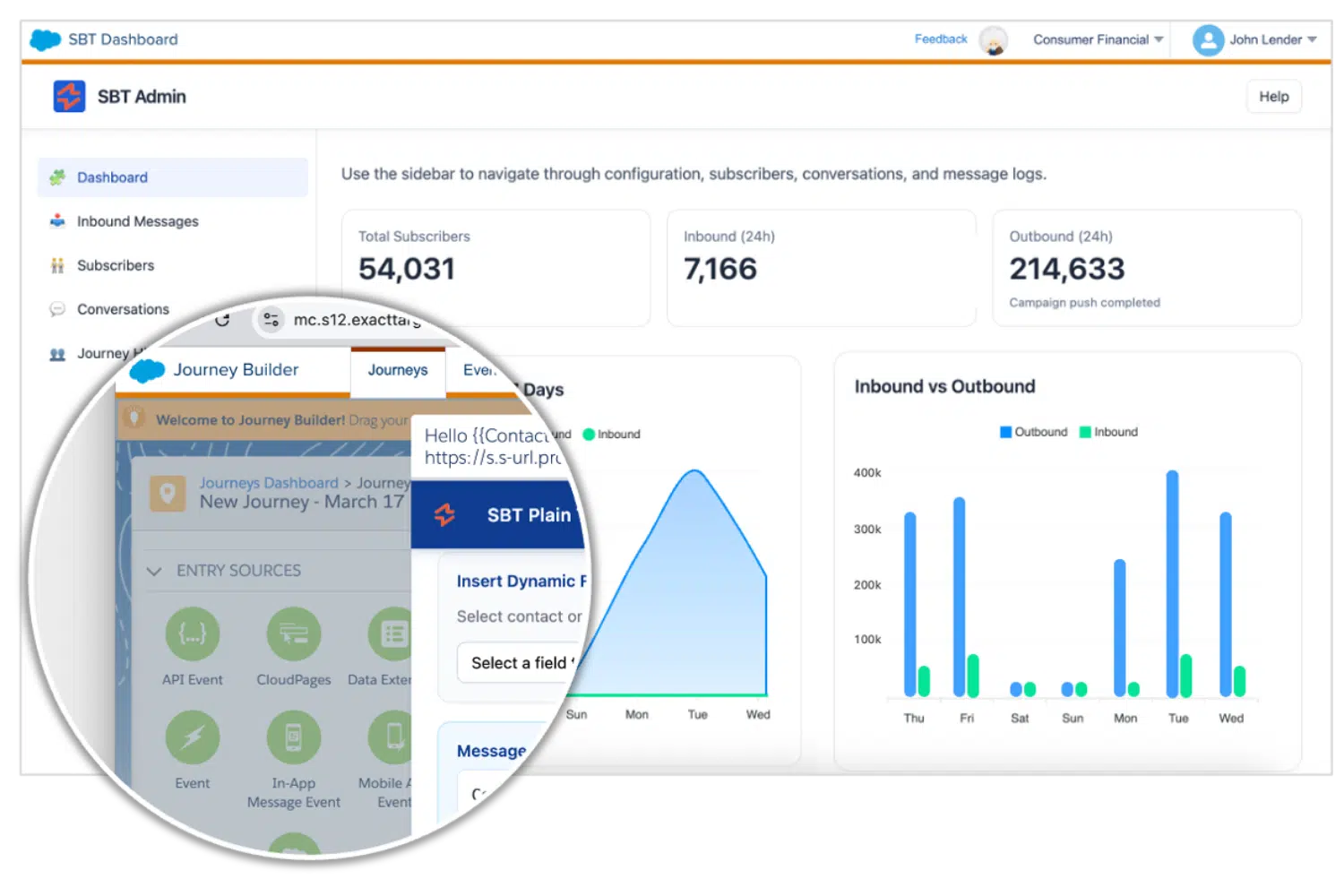Viewport: 1344px width, 896px height.
Task: Open the Einstein avatar icon next to Feedback
Action: (x=993, y=40)
